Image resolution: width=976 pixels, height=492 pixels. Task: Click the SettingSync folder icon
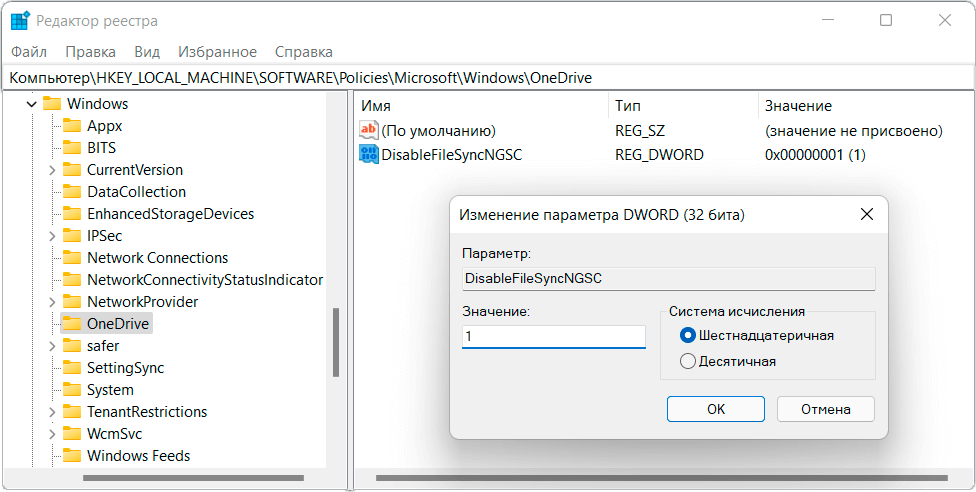(72, 368)
